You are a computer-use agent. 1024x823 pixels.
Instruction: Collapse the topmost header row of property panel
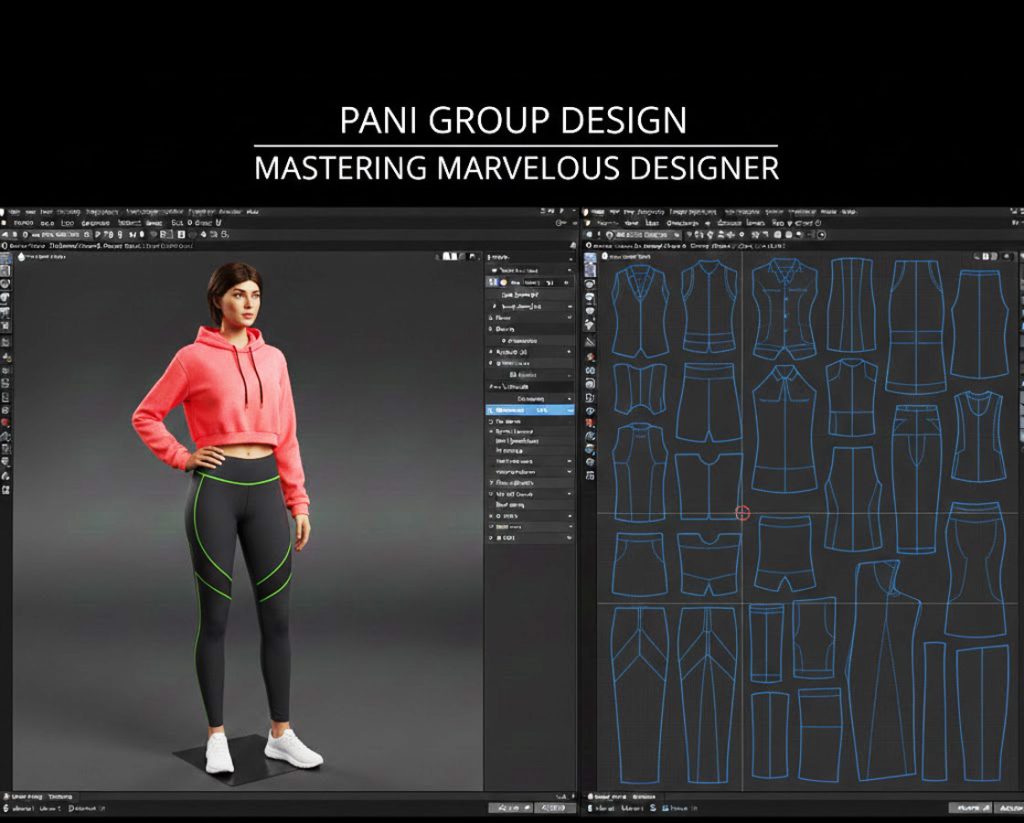pyautogui.click(x=530, y=257)
